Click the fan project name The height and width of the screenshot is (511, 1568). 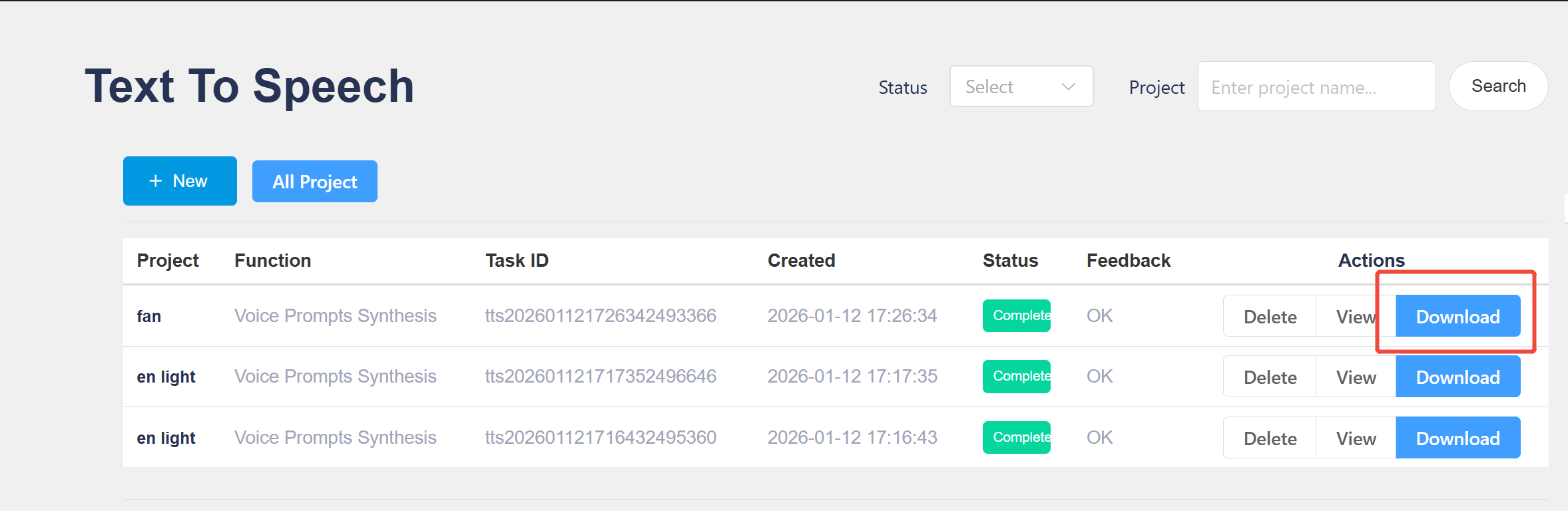[149, 316]
